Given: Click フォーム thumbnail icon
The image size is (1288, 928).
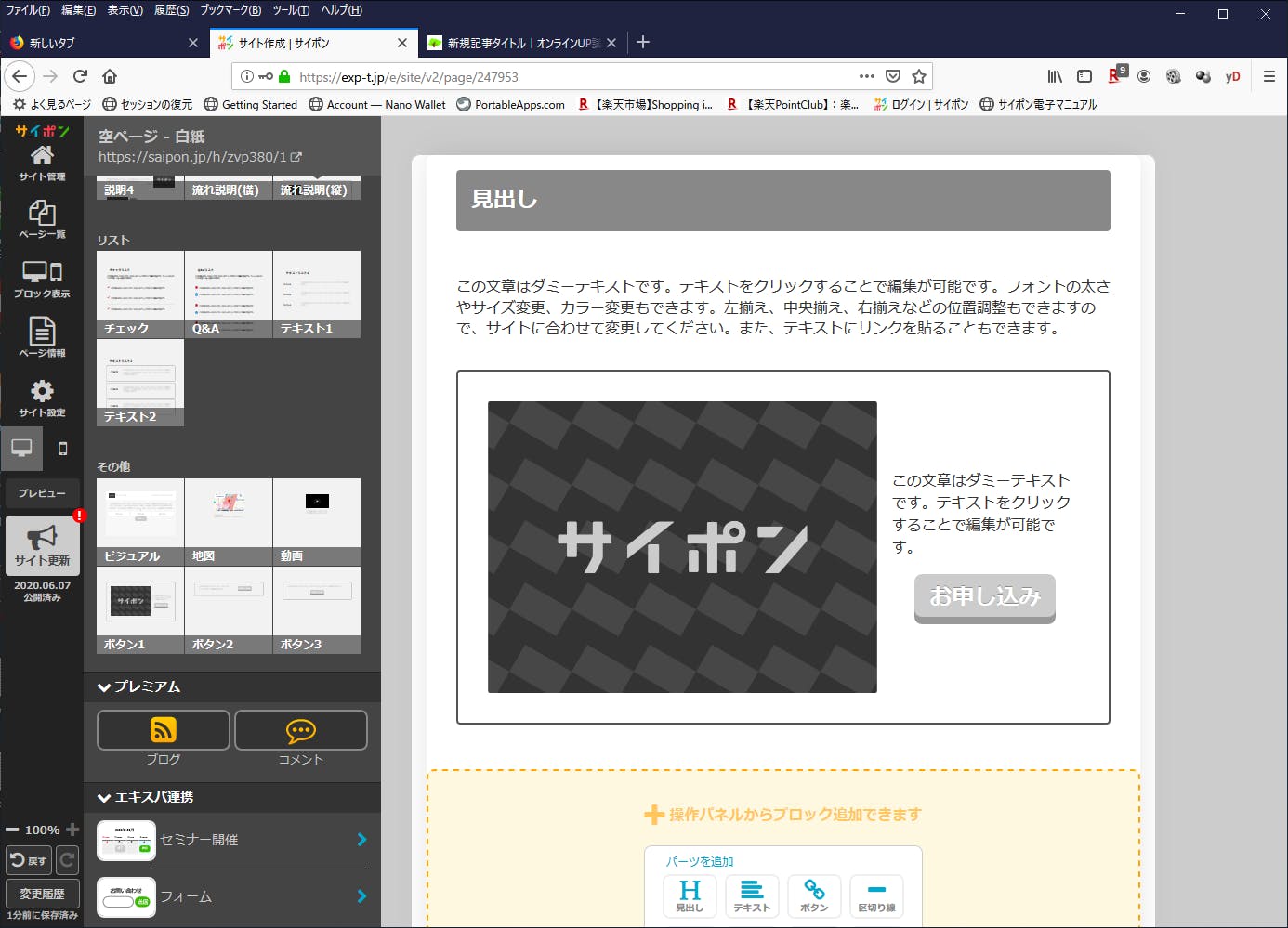Looking at the screenshot, I should point(126,897).
